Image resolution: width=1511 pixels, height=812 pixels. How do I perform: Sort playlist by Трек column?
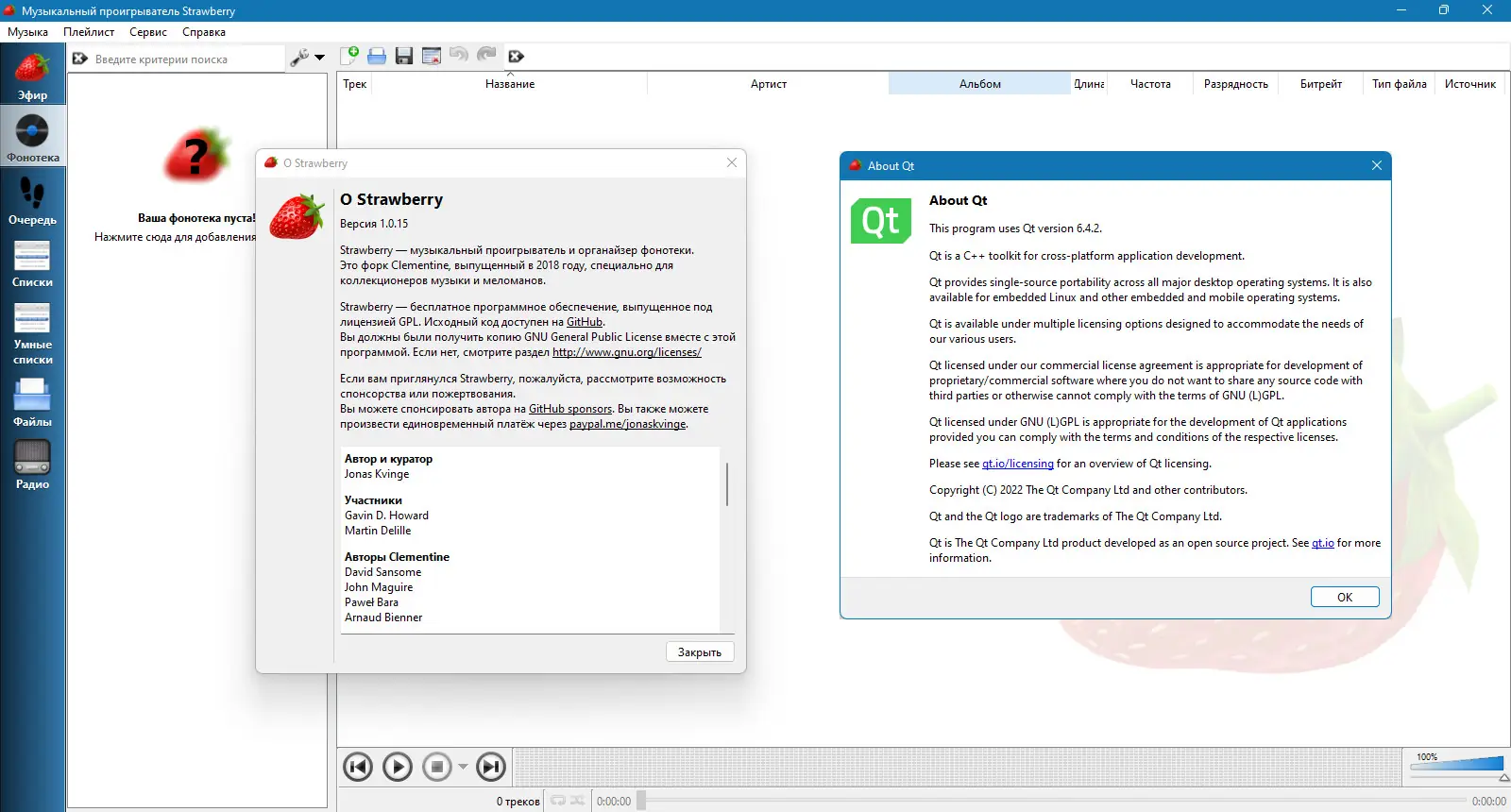tap(355, 84)
